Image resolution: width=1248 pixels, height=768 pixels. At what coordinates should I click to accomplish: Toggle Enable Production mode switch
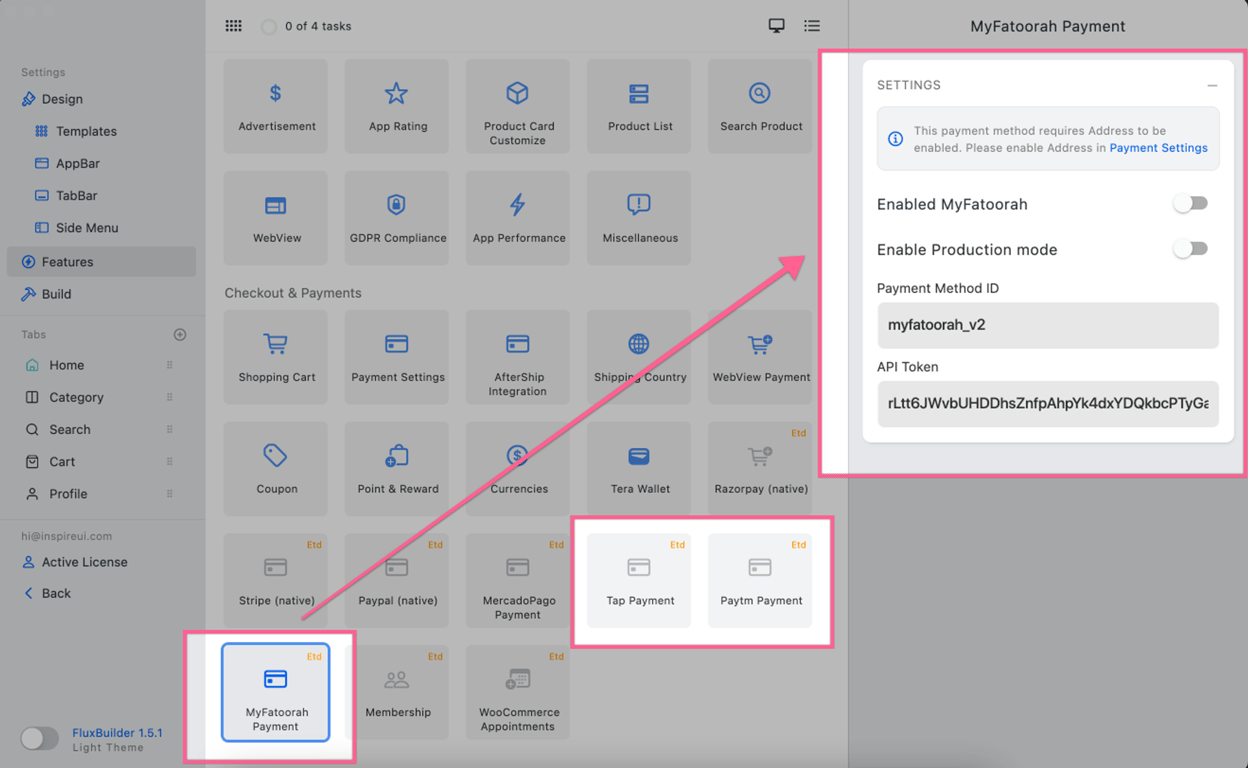[x=1190, y=248]
